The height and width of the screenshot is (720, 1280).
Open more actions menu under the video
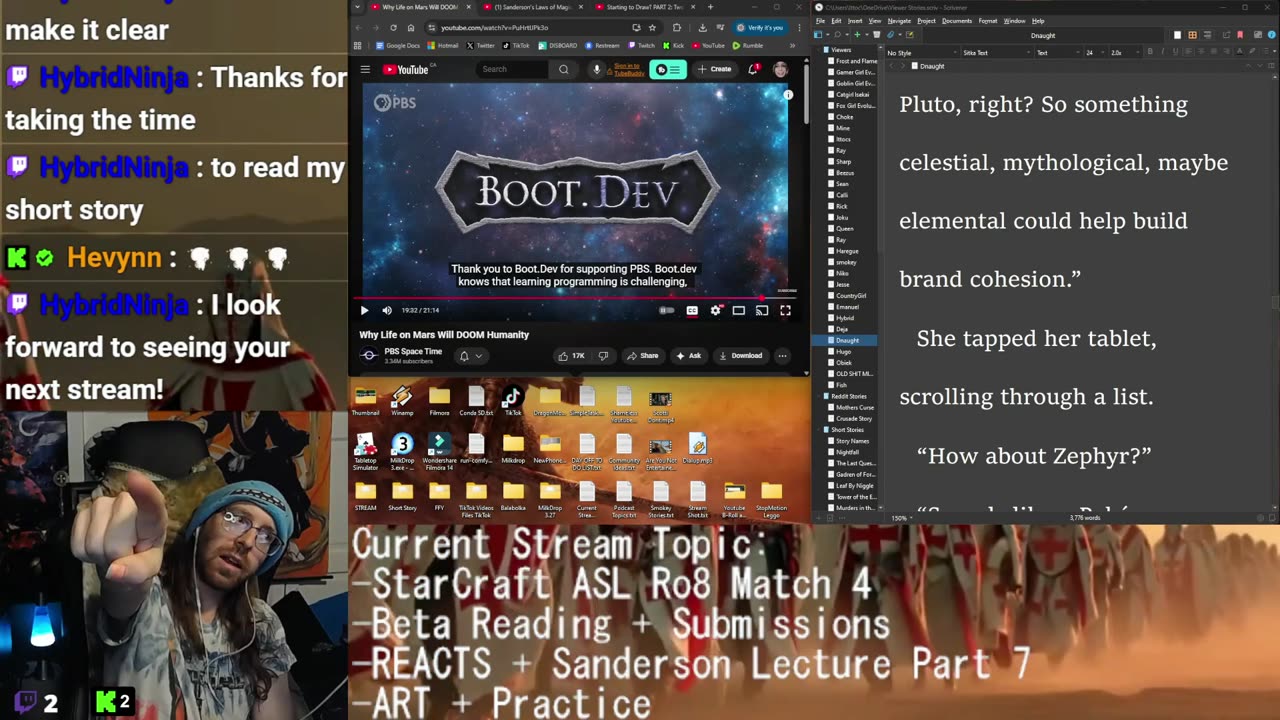(782, 356)
